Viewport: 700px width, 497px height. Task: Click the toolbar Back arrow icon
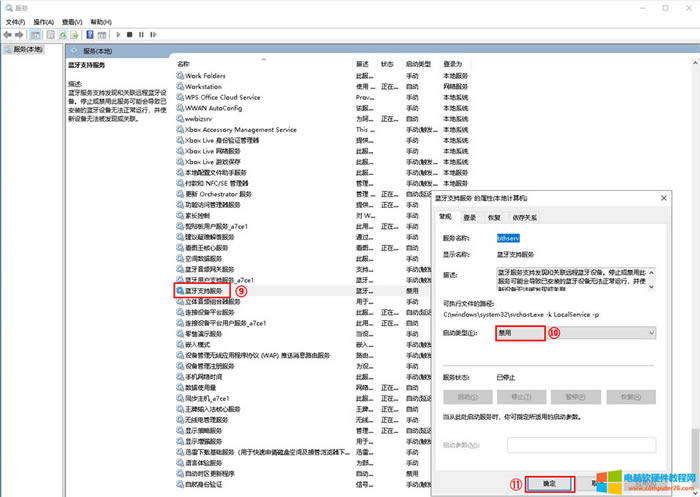click(x=9, y=34)
